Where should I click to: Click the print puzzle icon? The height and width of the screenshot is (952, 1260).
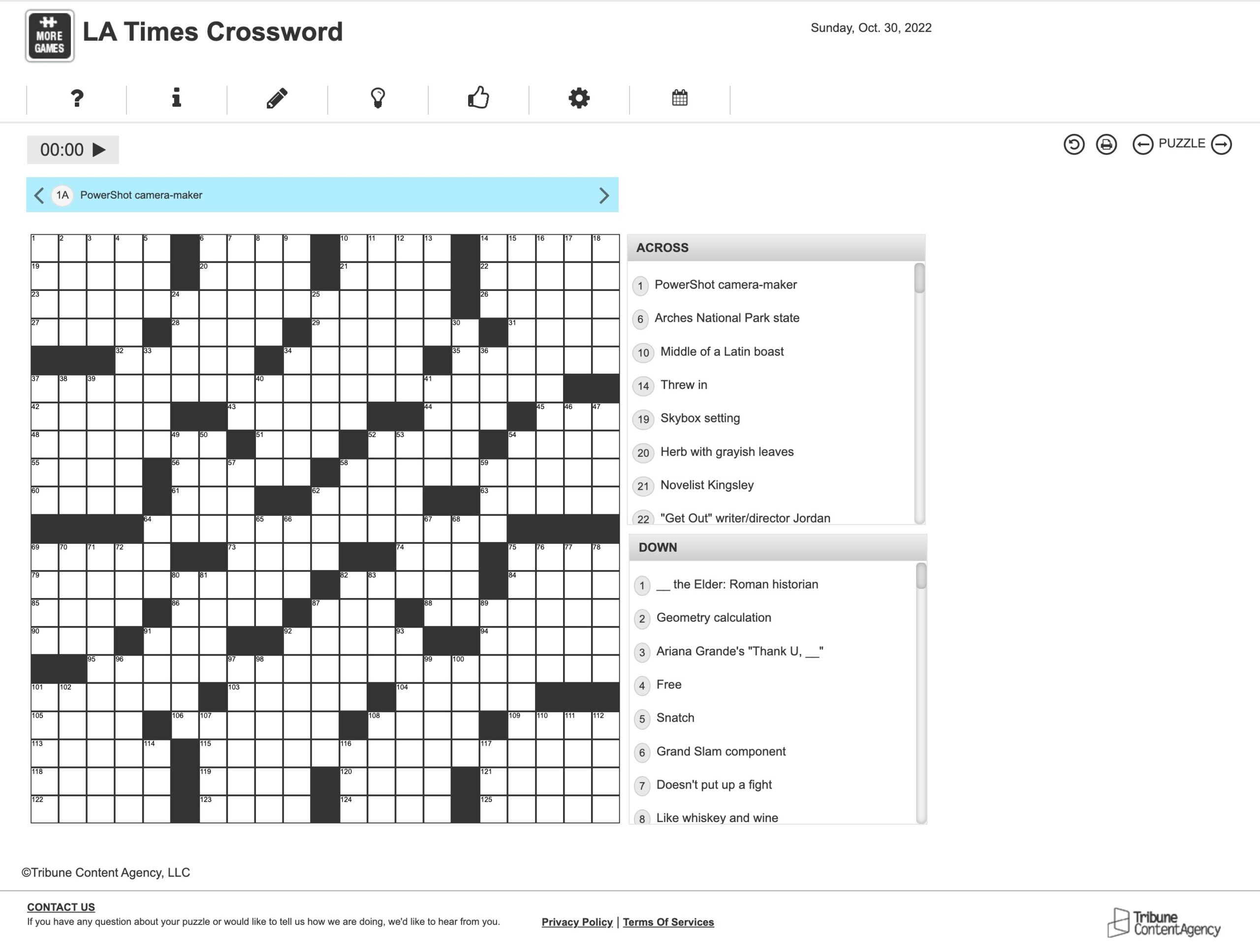point(1106,144)
